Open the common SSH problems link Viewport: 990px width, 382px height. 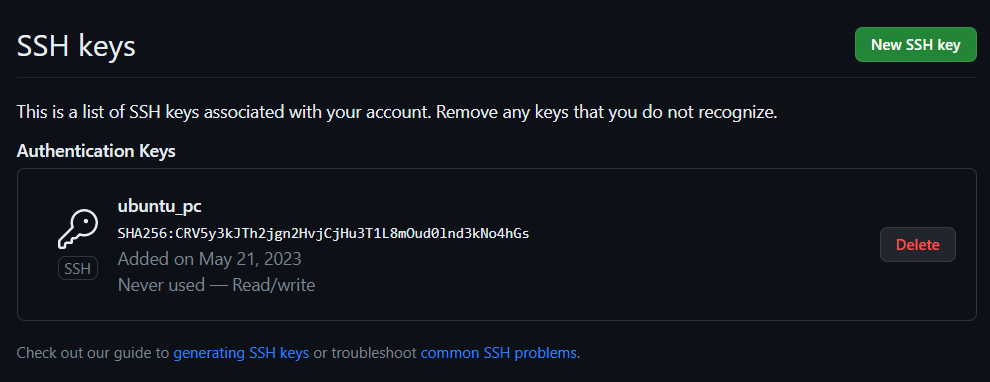[x=499, y=352]
